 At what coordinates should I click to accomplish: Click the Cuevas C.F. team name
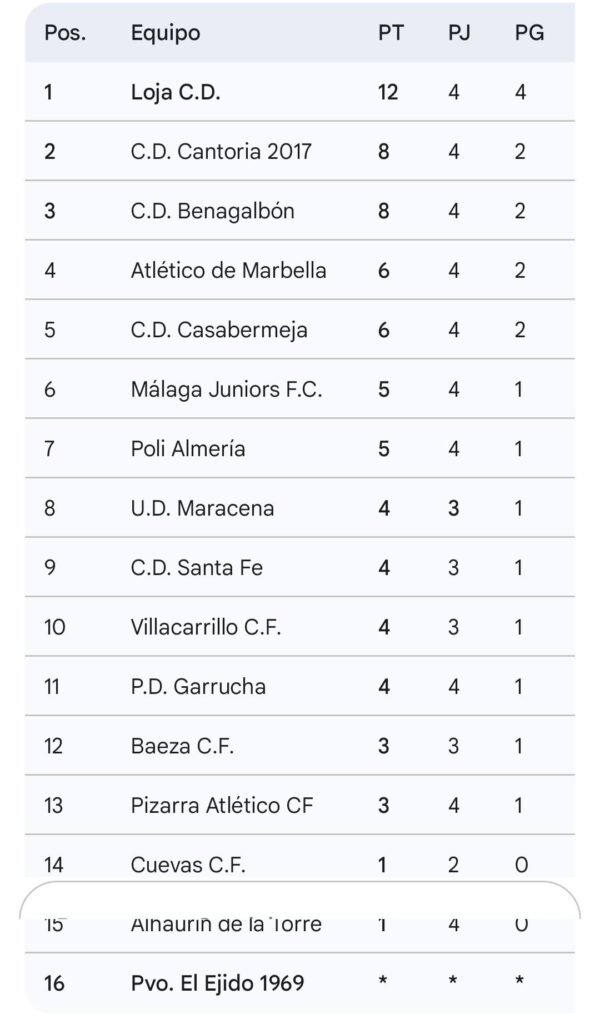click(x=188, y=865)
